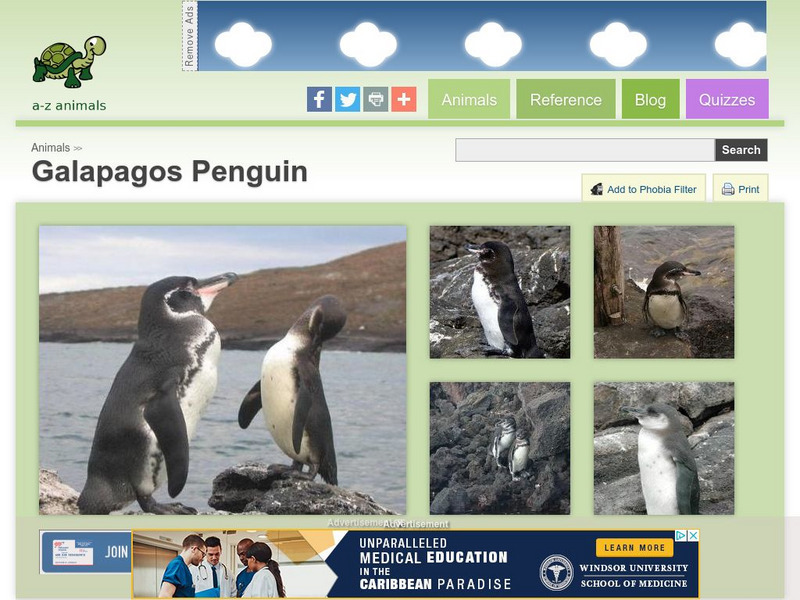Share the page via the Facebook icon
800x600 pixels.
click(x=319, y=99)
